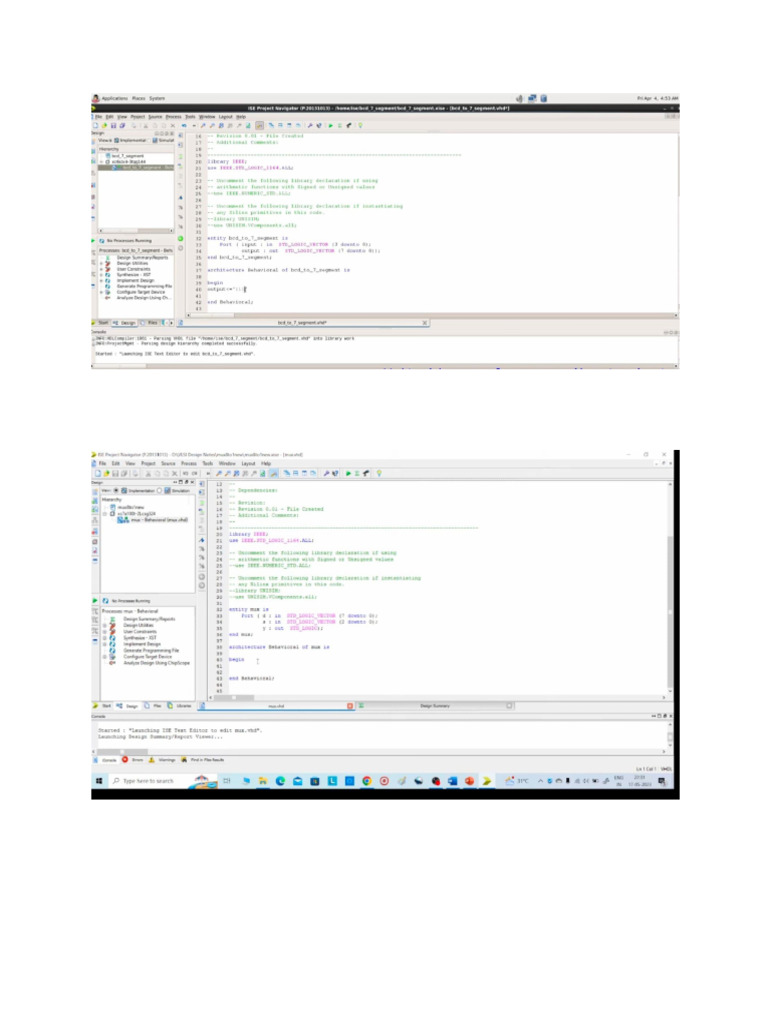Select mux.vhd editor tab
The height and width of the screenshot is (1024, 768).
[276, 706]
